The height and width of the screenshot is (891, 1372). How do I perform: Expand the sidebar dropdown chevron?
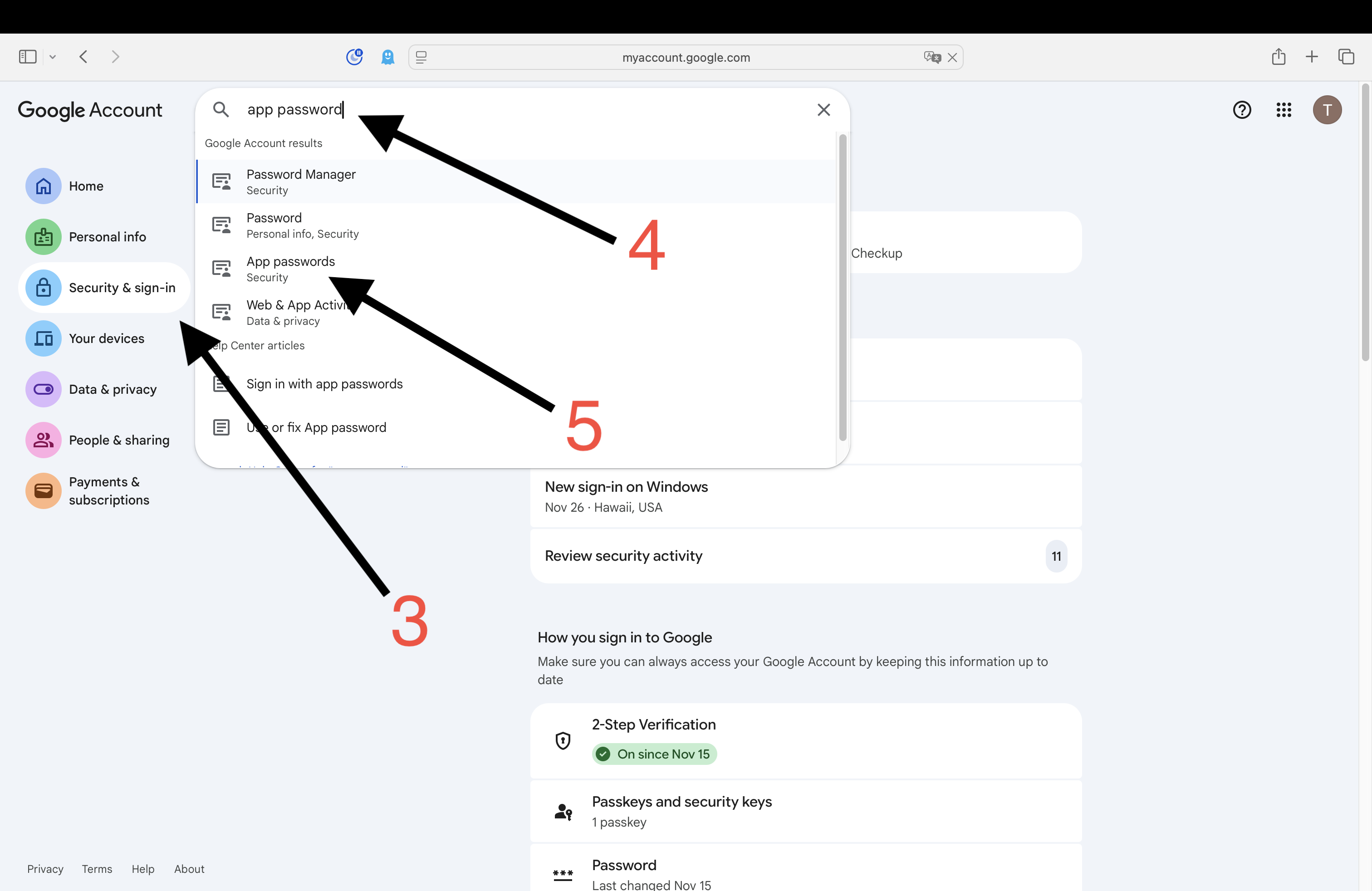click(53, 56)
